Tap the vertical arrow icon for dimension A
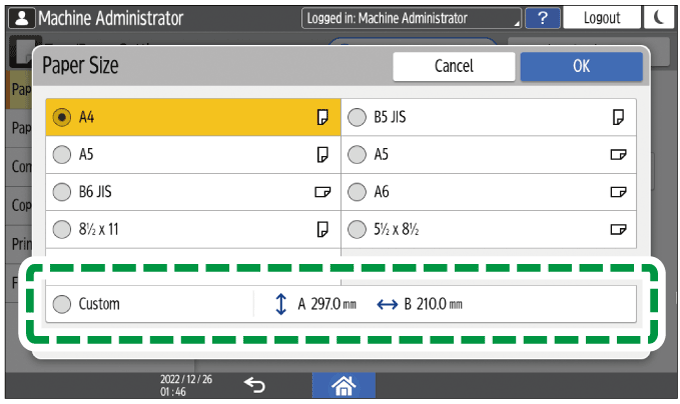 tap(281, 304)
